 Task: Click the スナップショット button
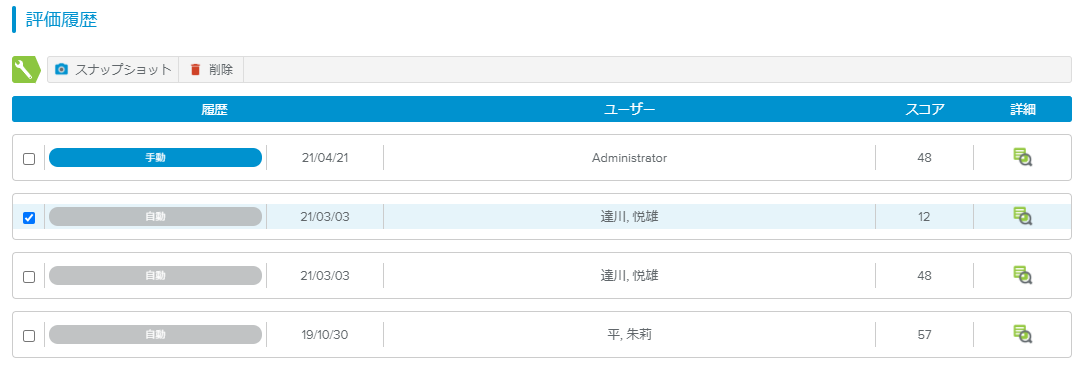pos(113,69)
